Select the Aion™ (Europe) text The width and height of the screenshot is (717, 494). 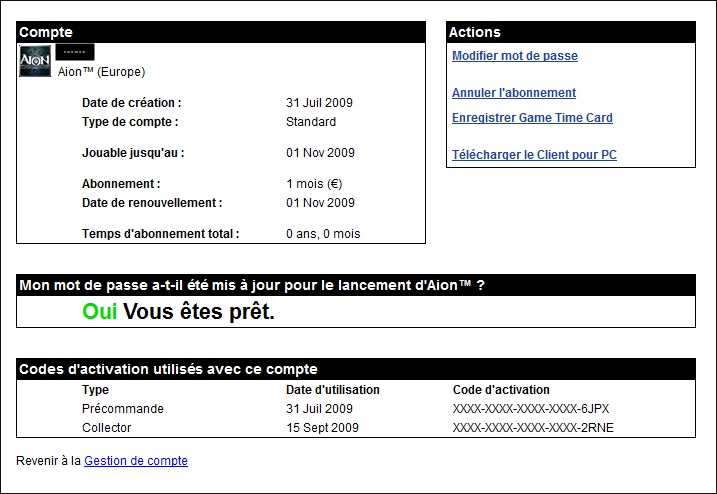tap(102, 72)
